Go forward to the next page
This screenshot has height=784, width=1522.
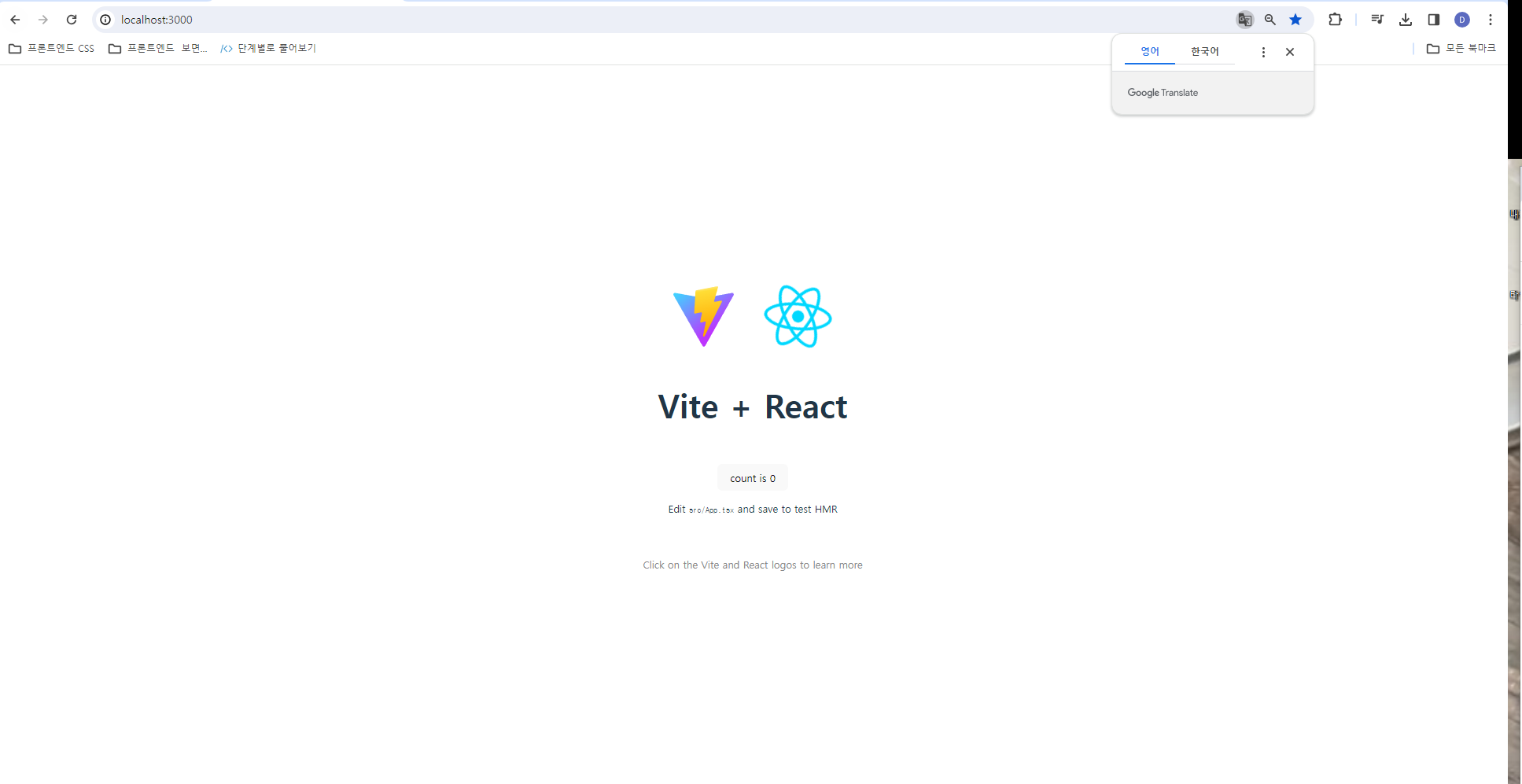(43, 20)
